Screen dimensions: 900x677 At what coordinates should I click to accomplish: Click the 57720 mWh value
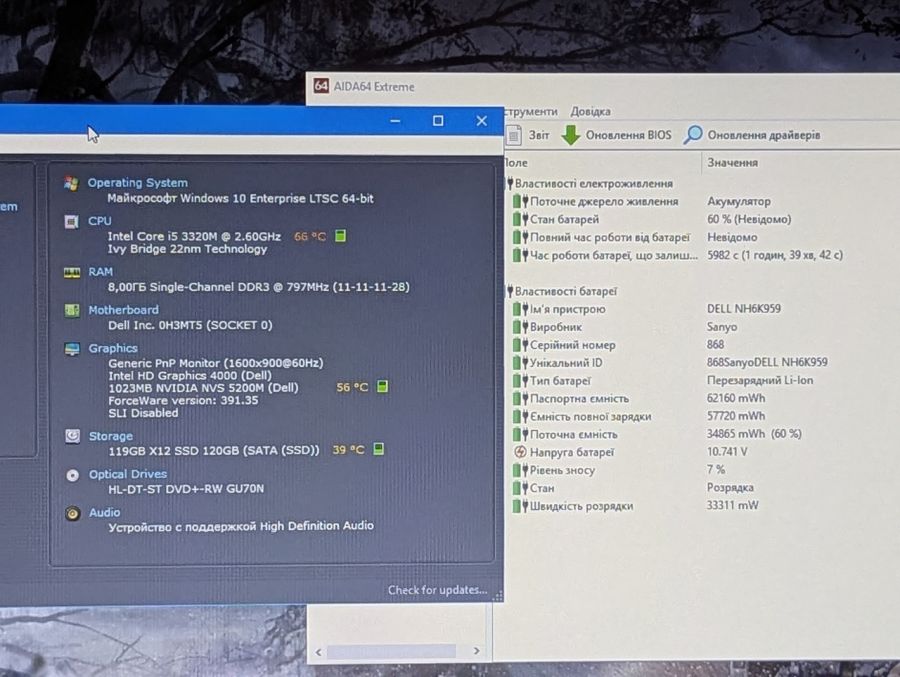[x=735, y=416]
